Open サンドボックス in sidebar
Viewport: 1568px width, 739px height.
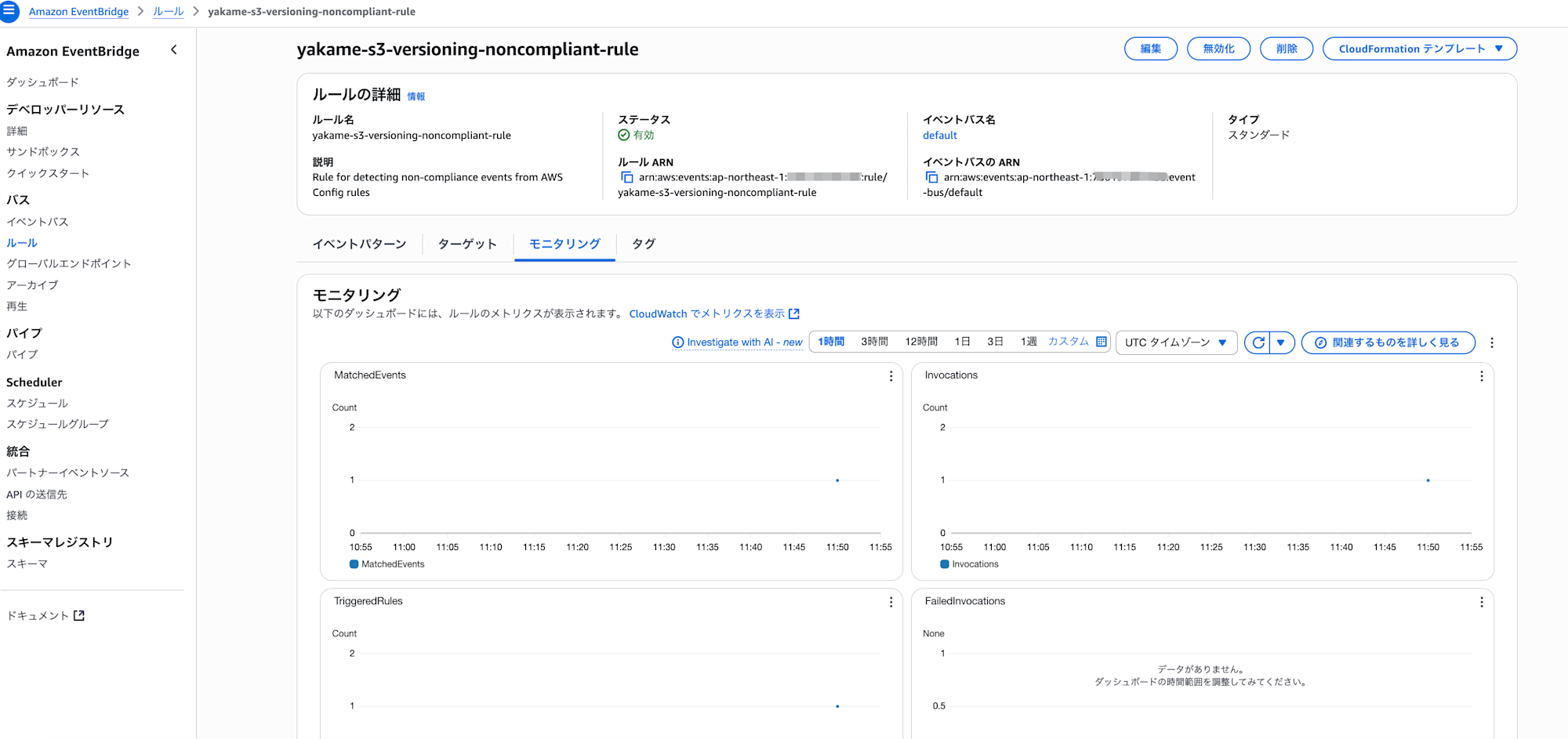43,152
